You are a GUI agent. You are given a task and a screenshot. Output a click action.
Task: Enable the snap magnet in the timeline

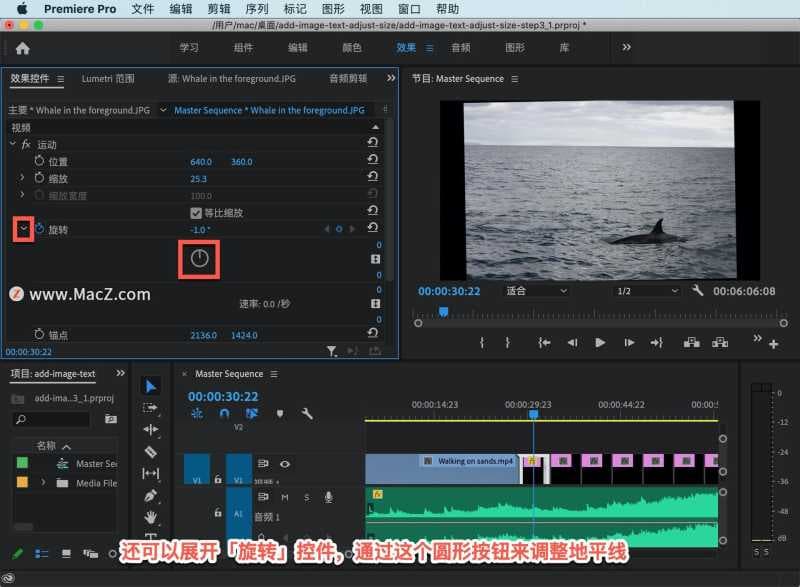pos(223,413)
